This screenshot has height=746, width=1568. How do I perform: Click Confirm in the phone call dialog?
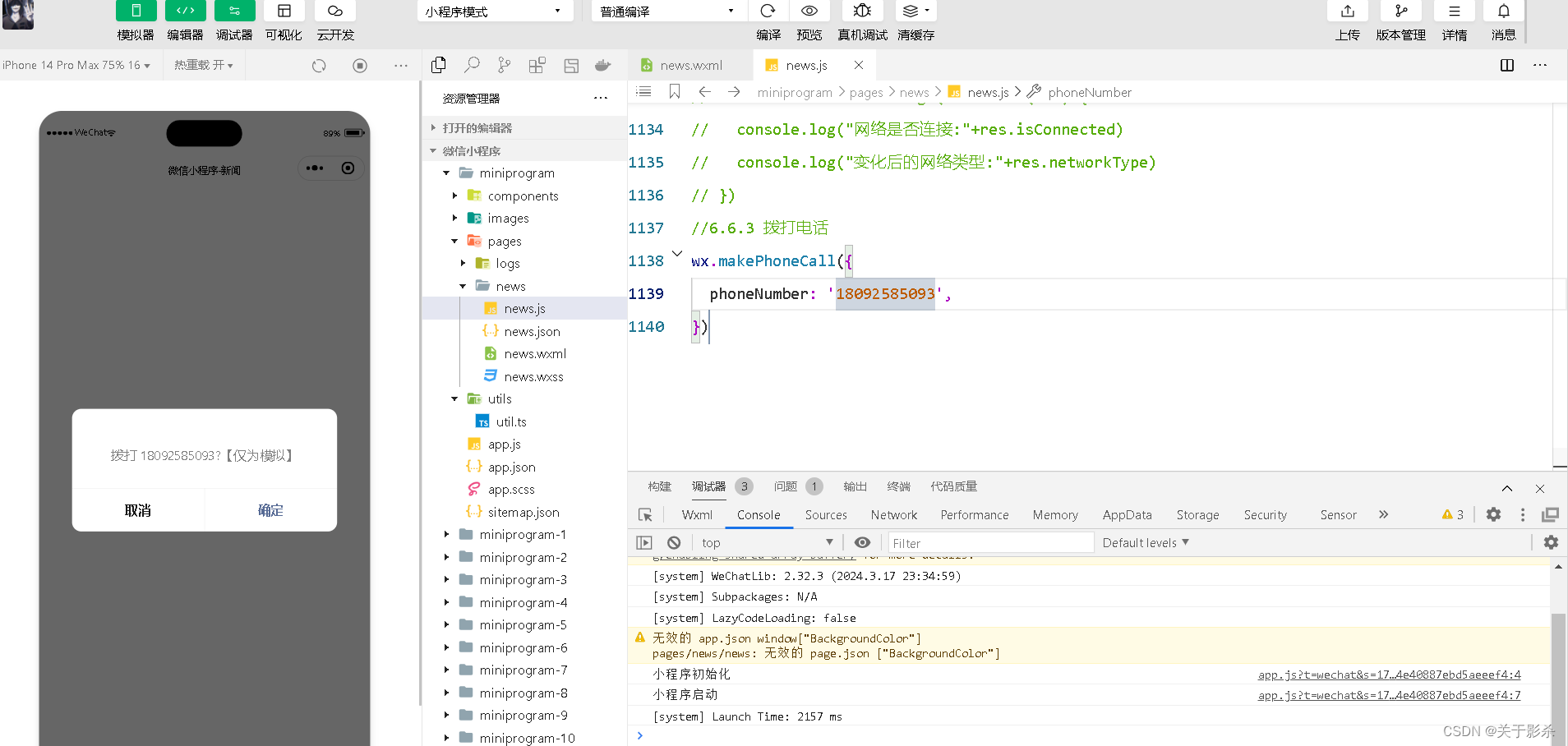(x=270, y=510)
